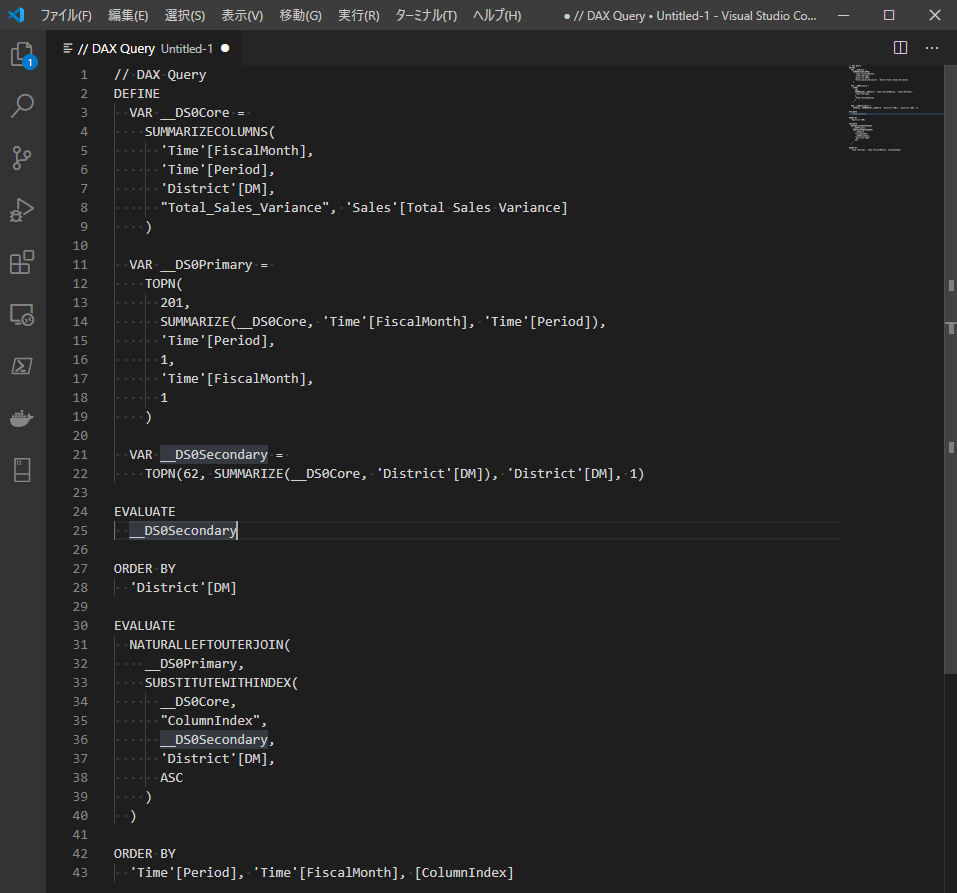Open the 実行(R) menu
Viewport: 957px width, 893px height.
point(359,15)
